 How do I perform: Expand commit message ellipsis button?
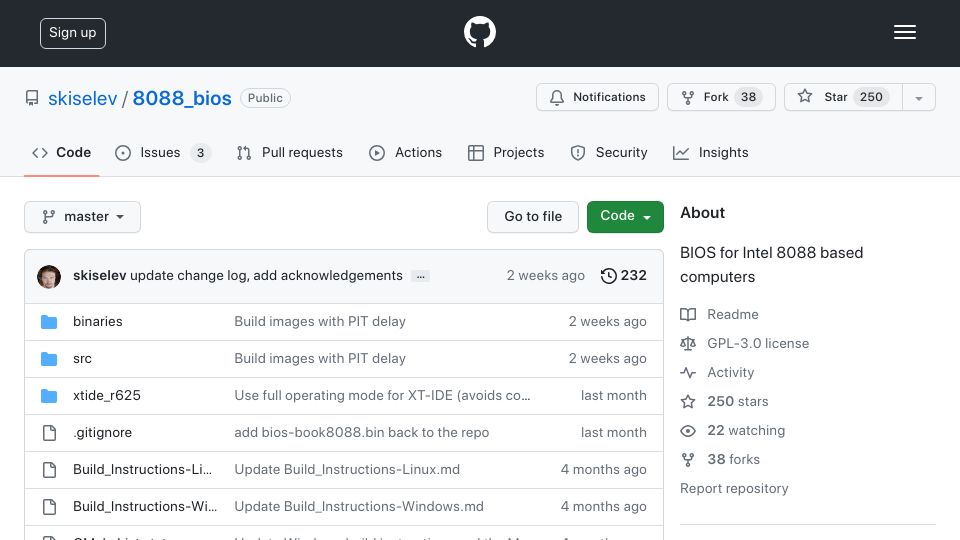[421, 276]
